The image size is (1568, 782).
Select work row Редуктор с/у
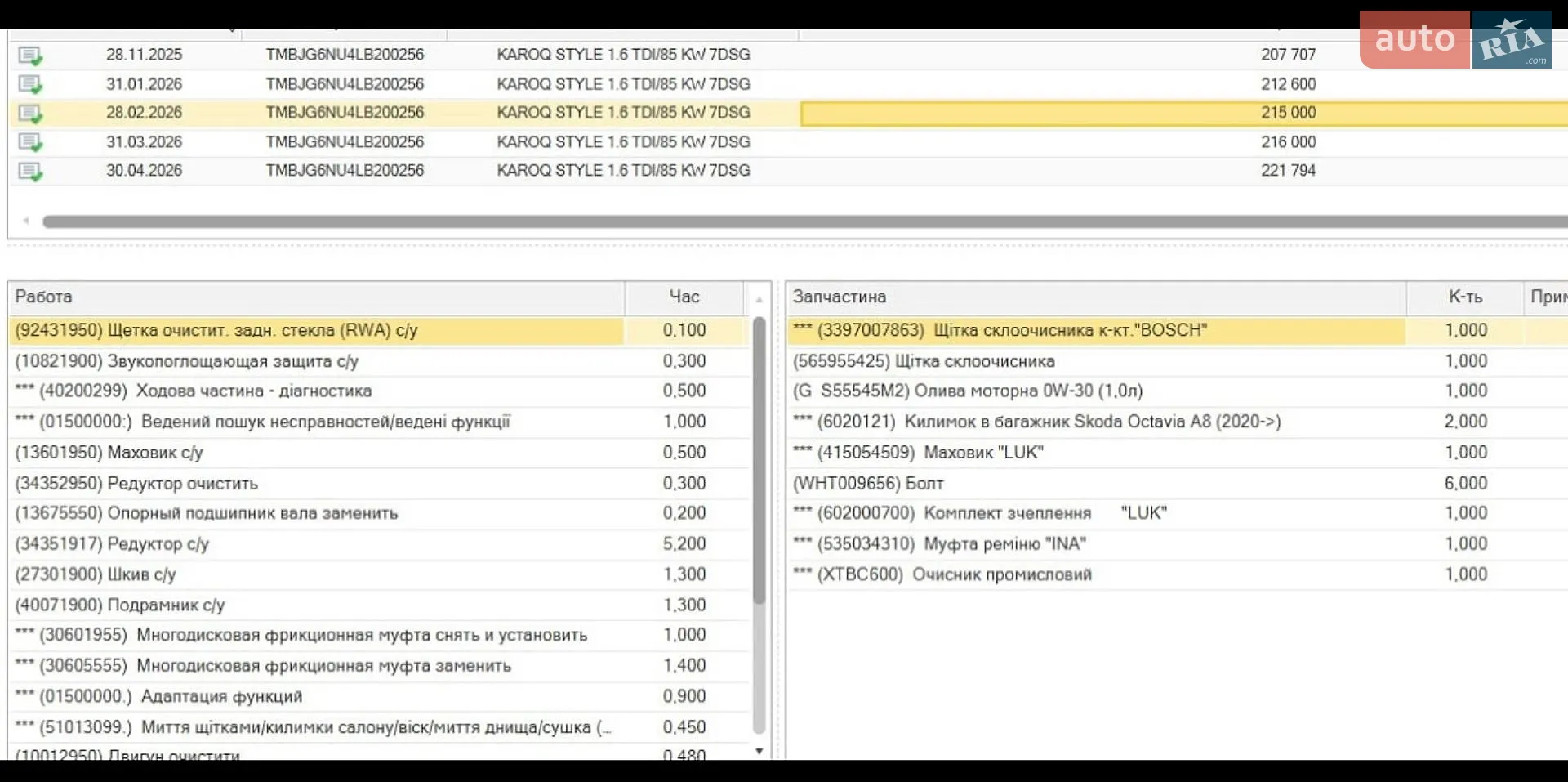click(380, 544)
